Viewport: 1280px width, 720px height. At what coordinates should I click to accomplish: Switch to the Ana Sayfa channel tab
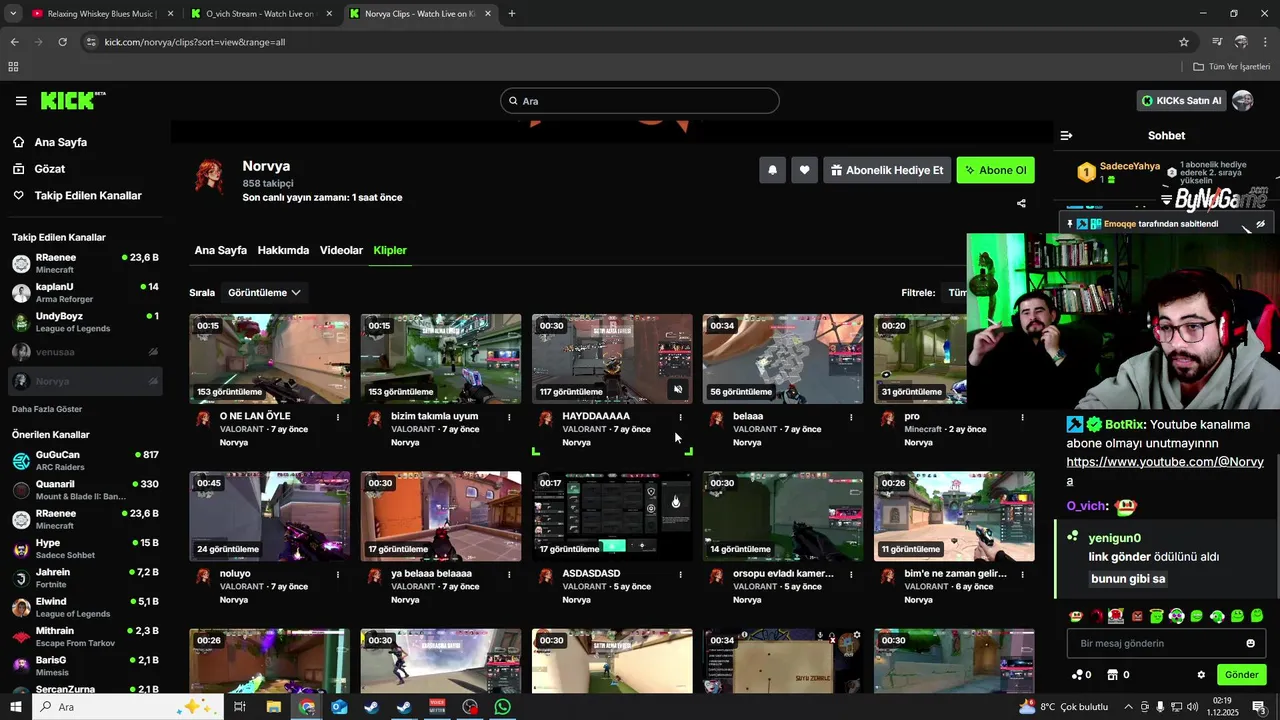coord(220,250)
